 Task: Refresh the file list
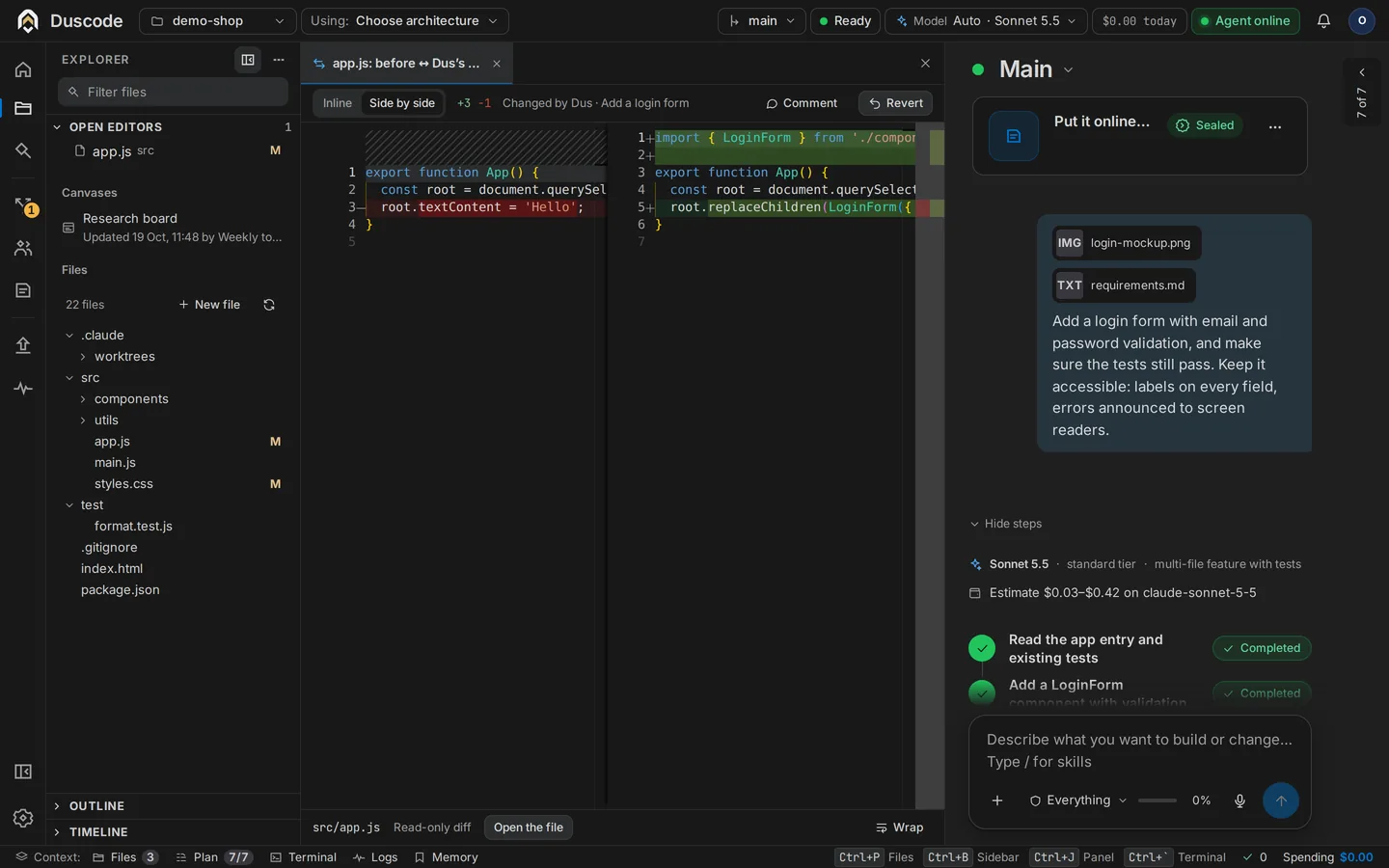click(x=269, y=305)
